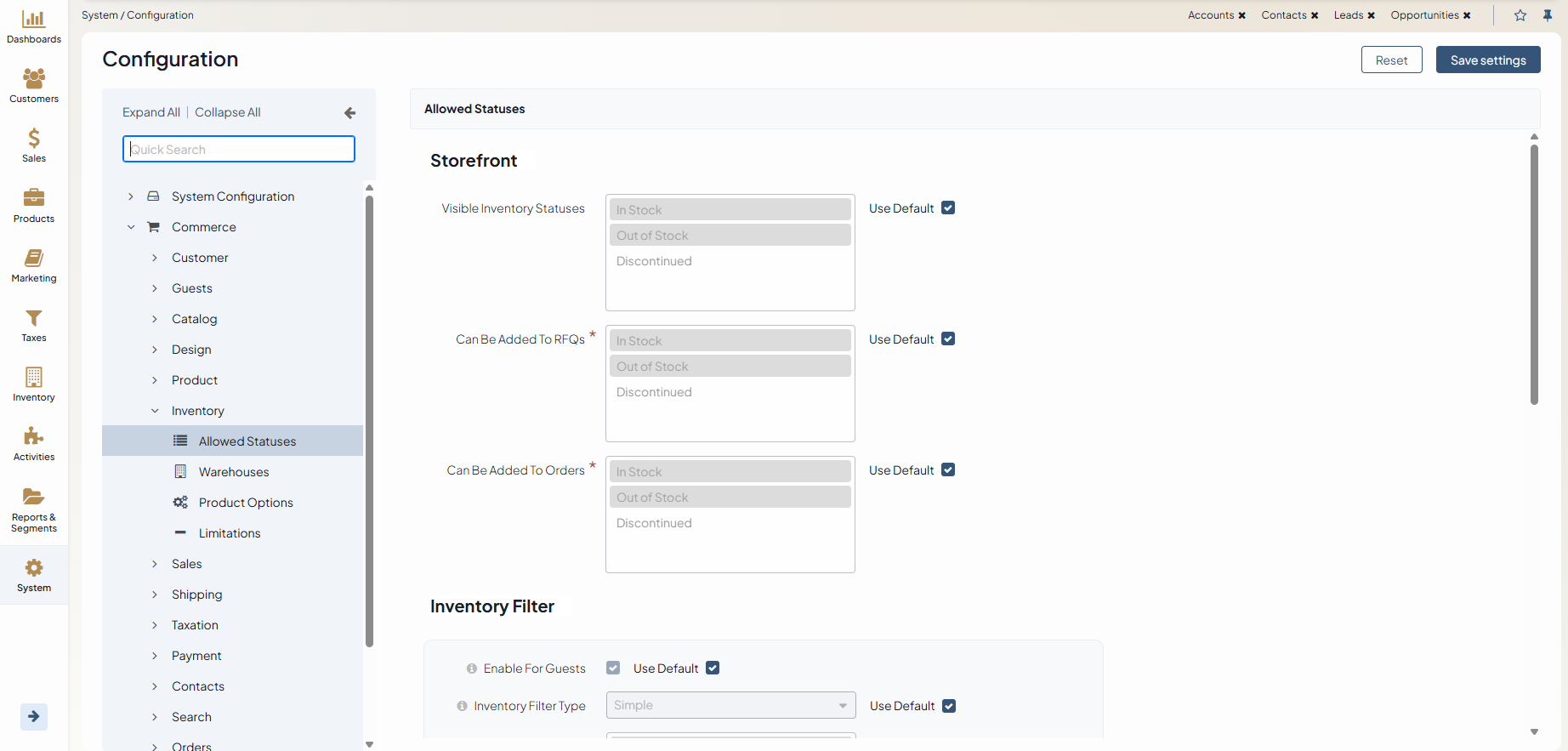The height and width of the screenshot is (751, 1568).
Task: Click the pin icon in top bar
Action: pyautogui.click(x=1548, y=15)
